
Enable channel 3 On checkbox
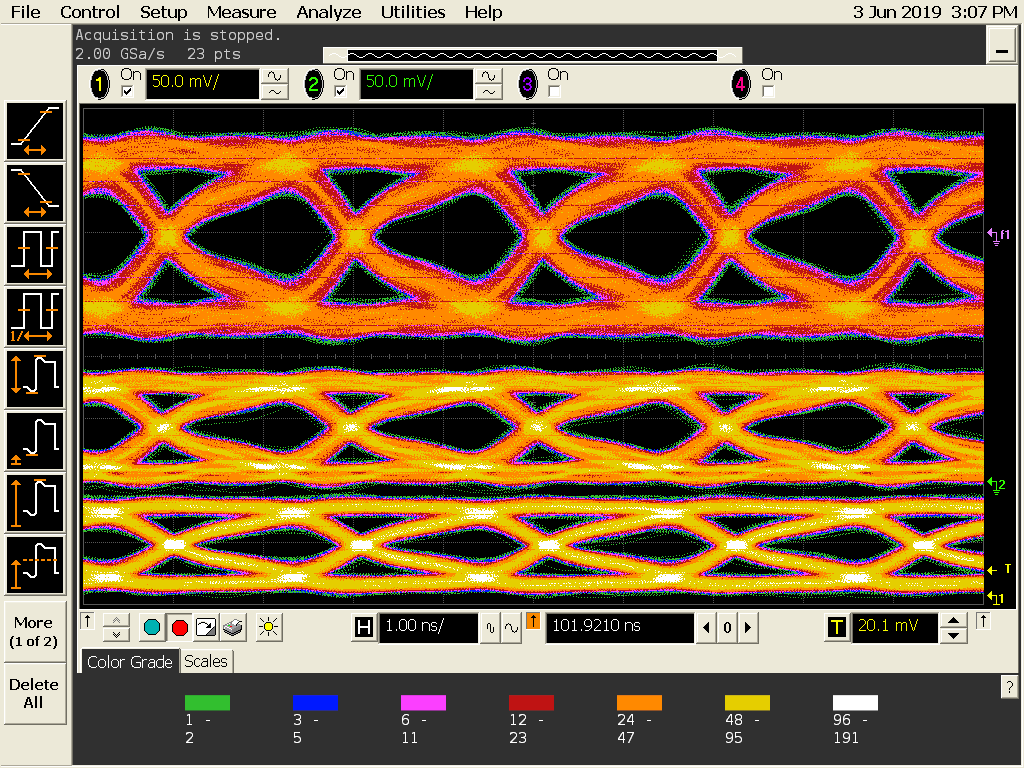point(554,91)
